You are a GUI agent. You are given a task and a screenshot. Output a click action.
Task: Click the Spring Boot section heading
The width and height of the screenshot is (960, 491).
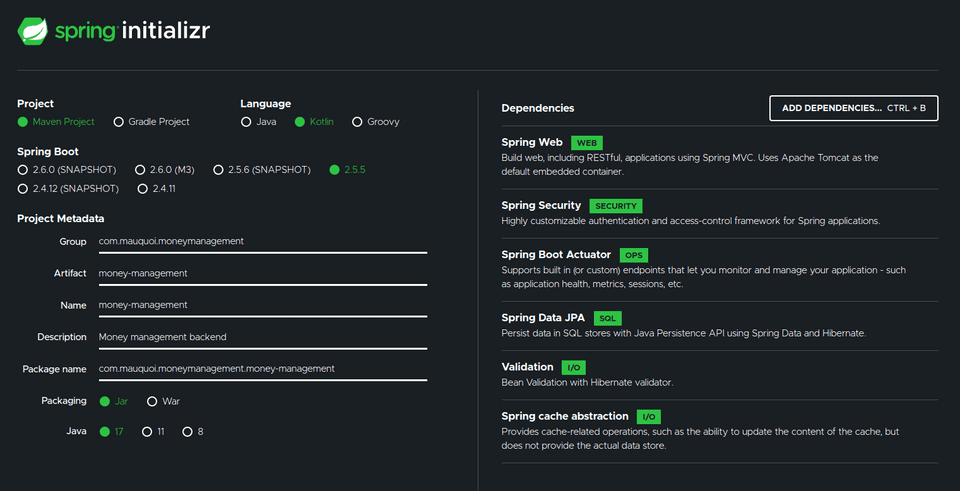pos(48,152)
